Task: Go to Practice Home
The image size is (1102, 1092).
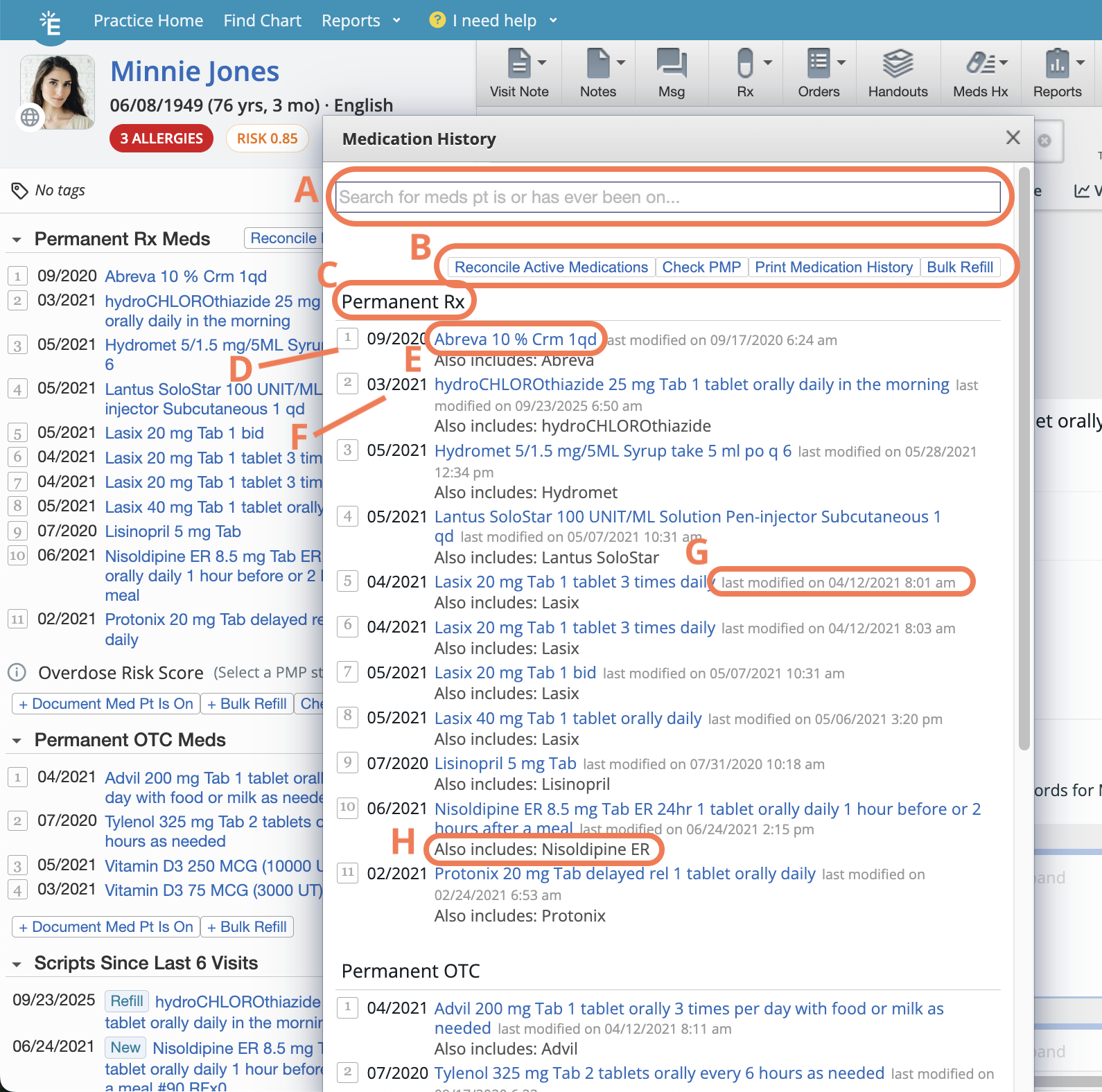Action: point(148,21)
